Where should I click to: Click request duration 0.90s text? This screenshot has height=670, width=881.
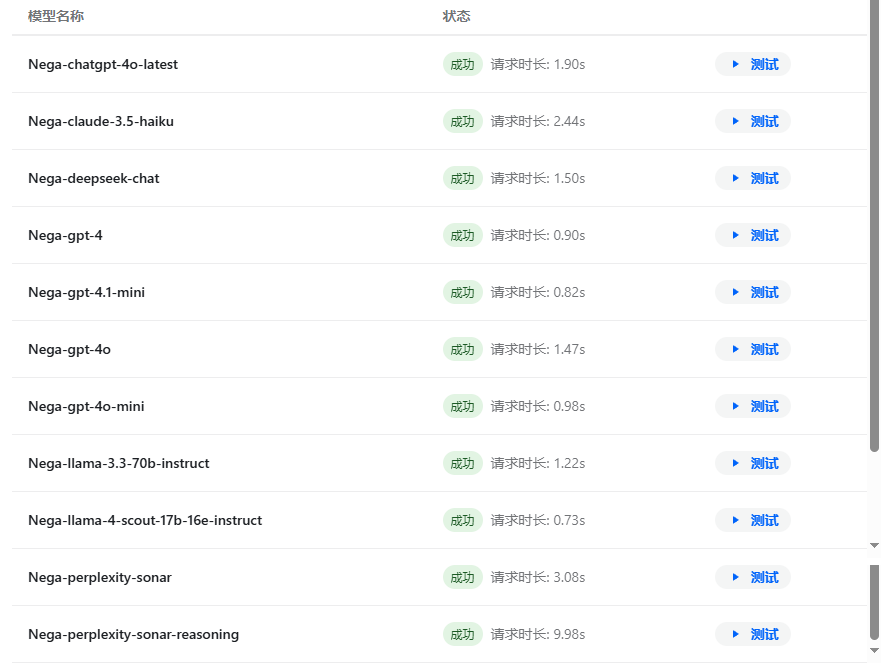click(538, 236)
